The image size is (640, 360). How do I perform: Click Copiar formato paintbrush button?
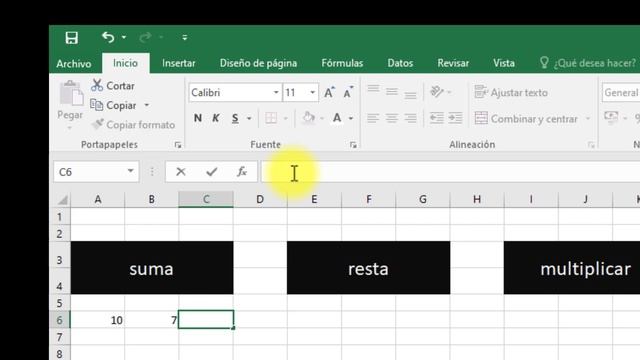point(133,125)
